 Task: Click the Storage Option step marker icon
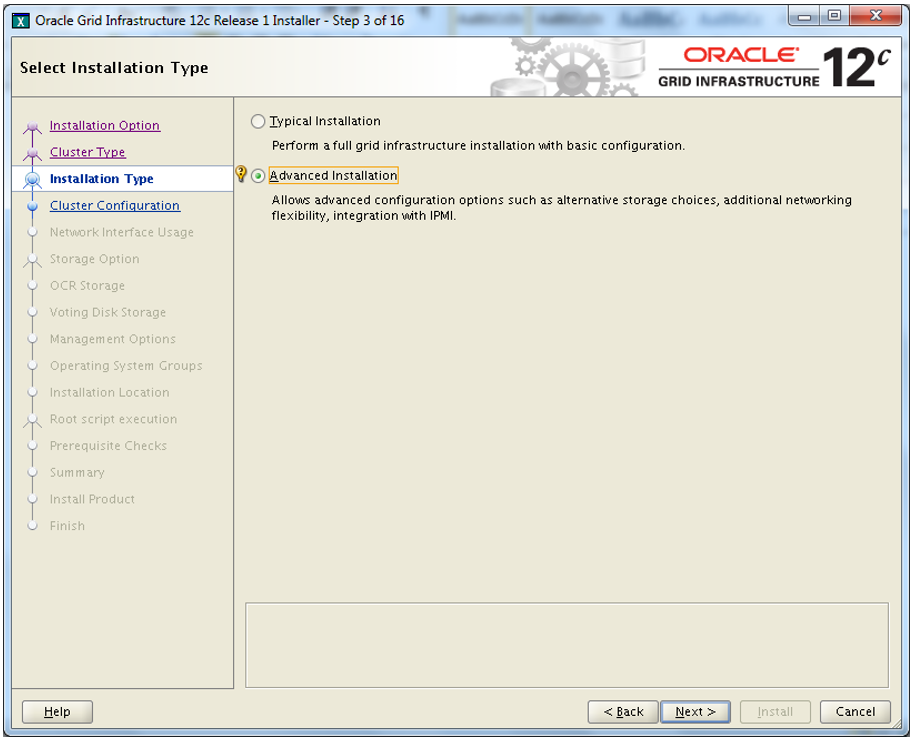pos(33,260)
